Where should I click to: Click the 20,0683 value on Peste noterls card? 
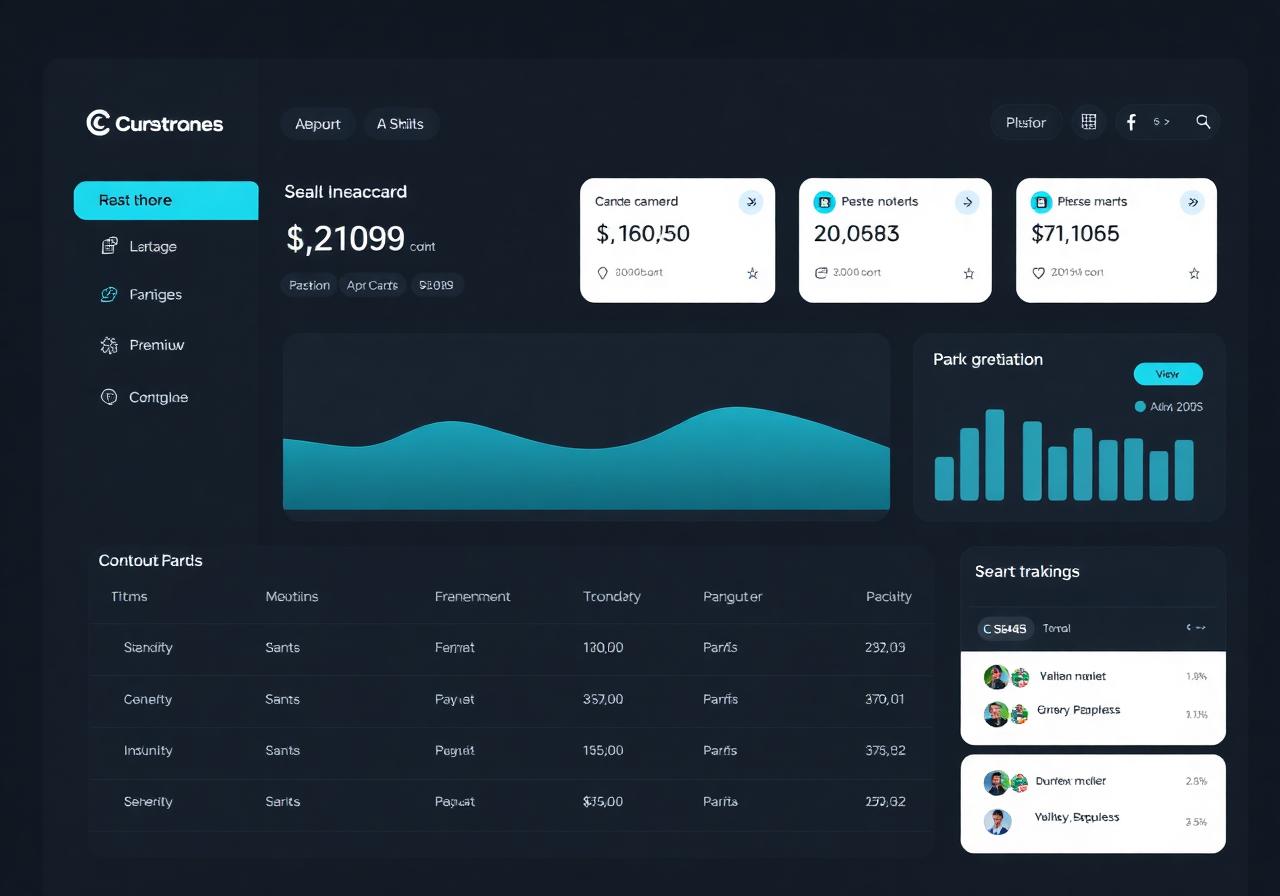point(856,234)
